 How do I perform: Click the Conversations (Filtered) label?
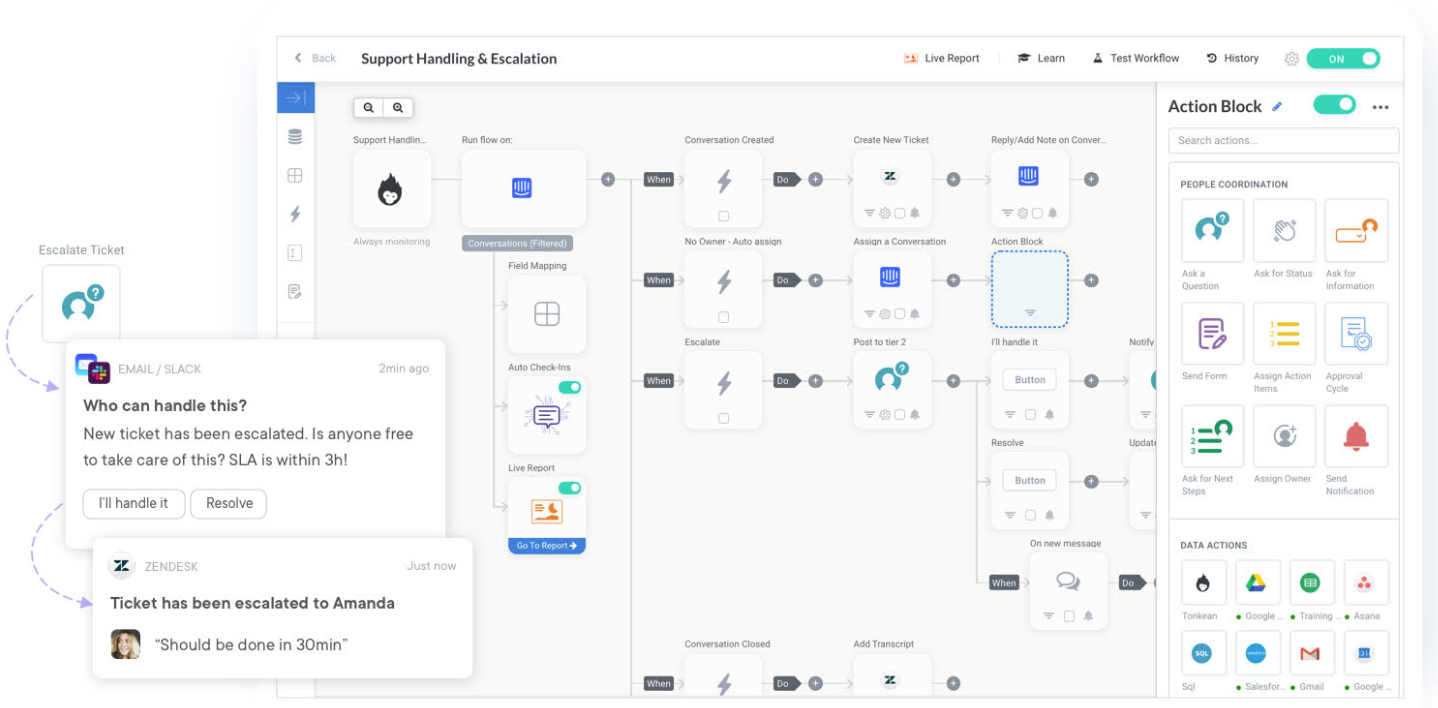tap(517, 243)
